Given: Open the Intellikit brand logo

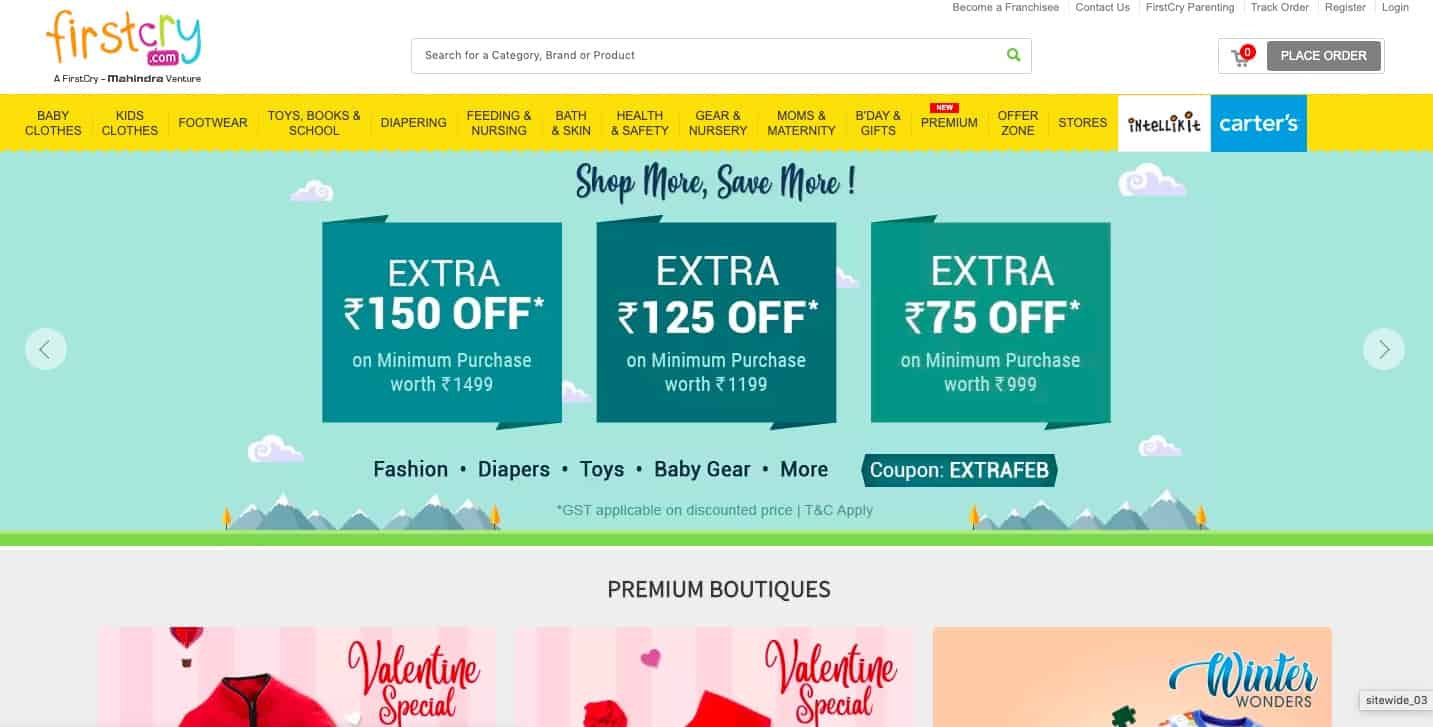Looking at the screenshot, I should tap(1164, 123).
